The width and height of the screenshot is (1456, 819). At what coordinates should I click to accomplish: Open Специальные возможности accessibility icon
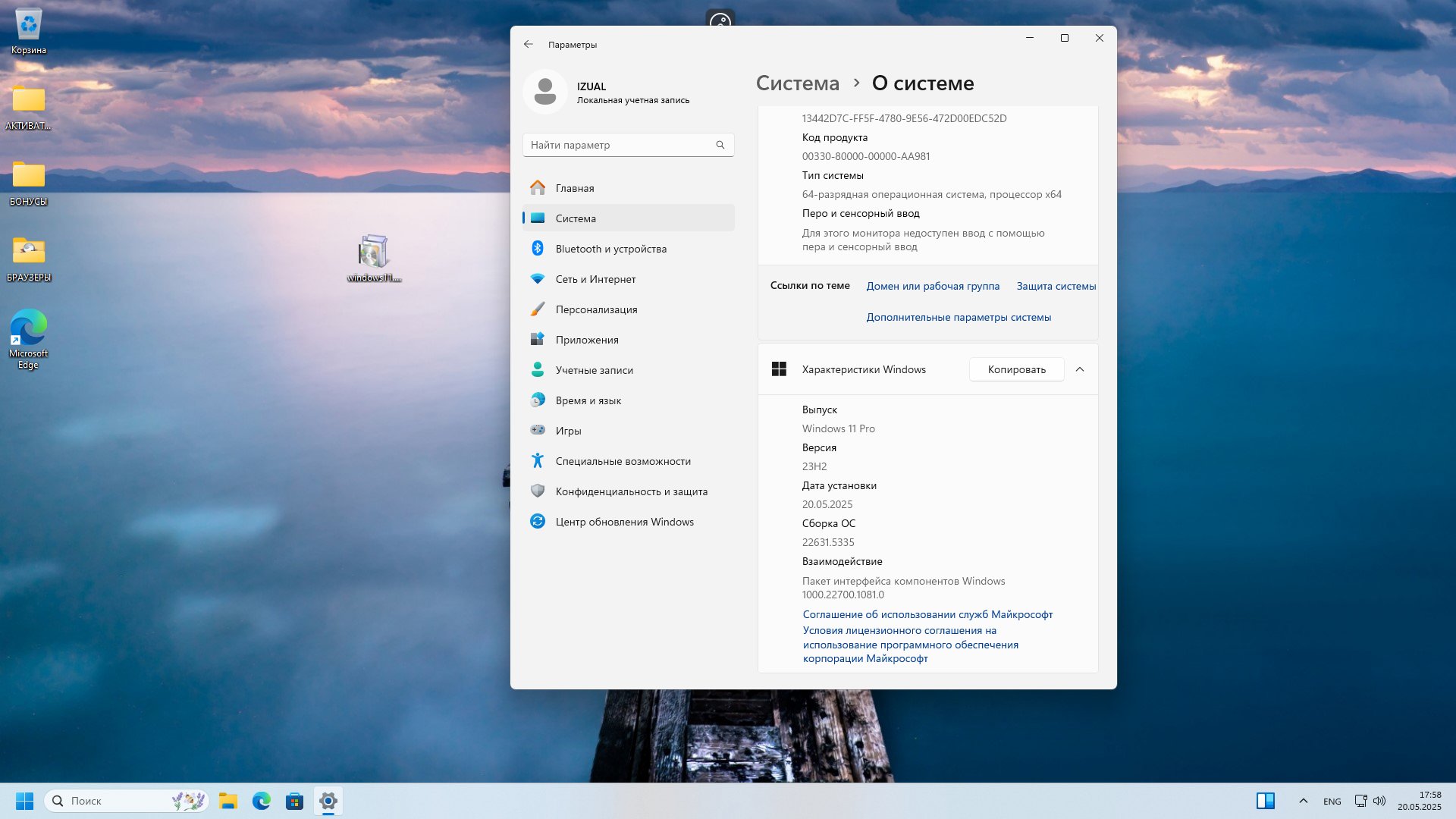(538, 460)
